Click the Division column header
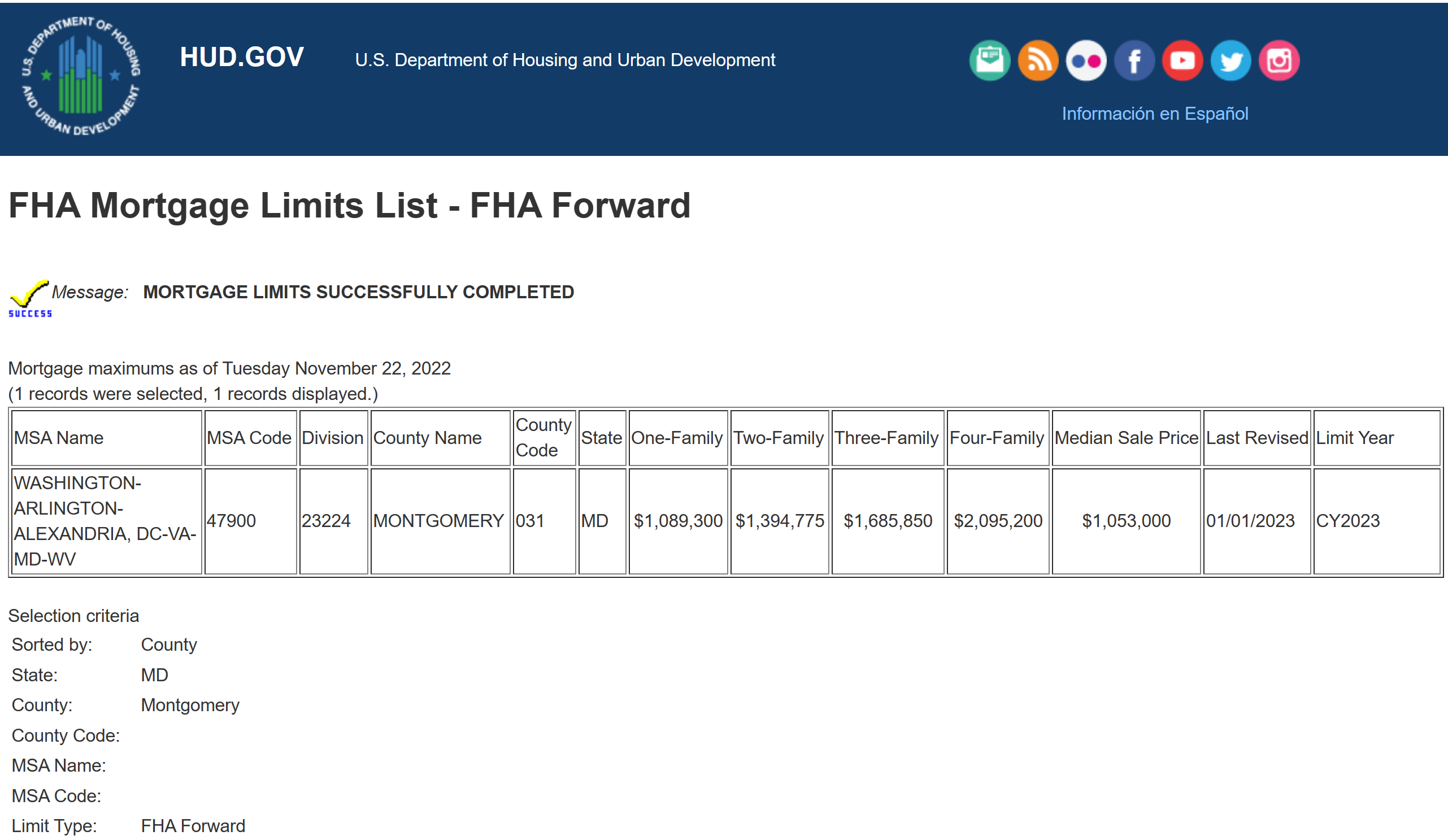The height and width of the screenshot is (840, 1448). click(333, 438)
